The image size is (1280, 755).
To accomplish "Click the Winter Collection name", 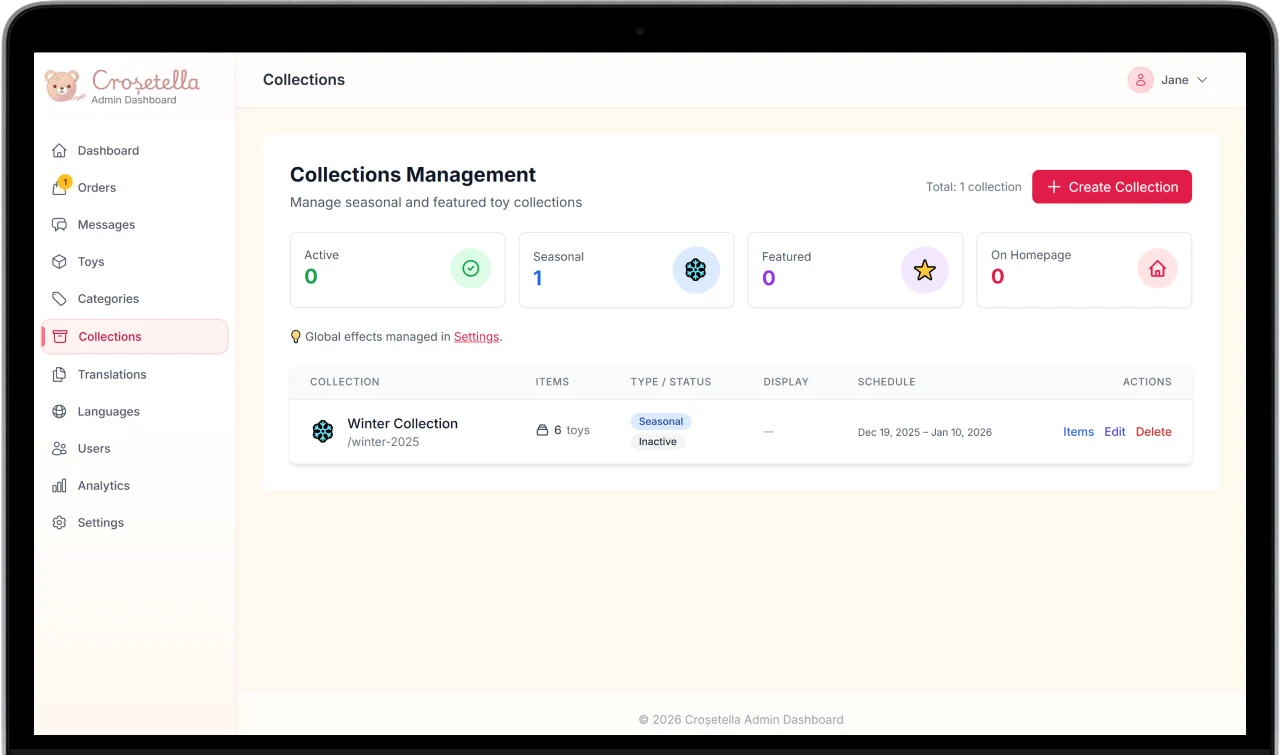I will coord(402,424).
